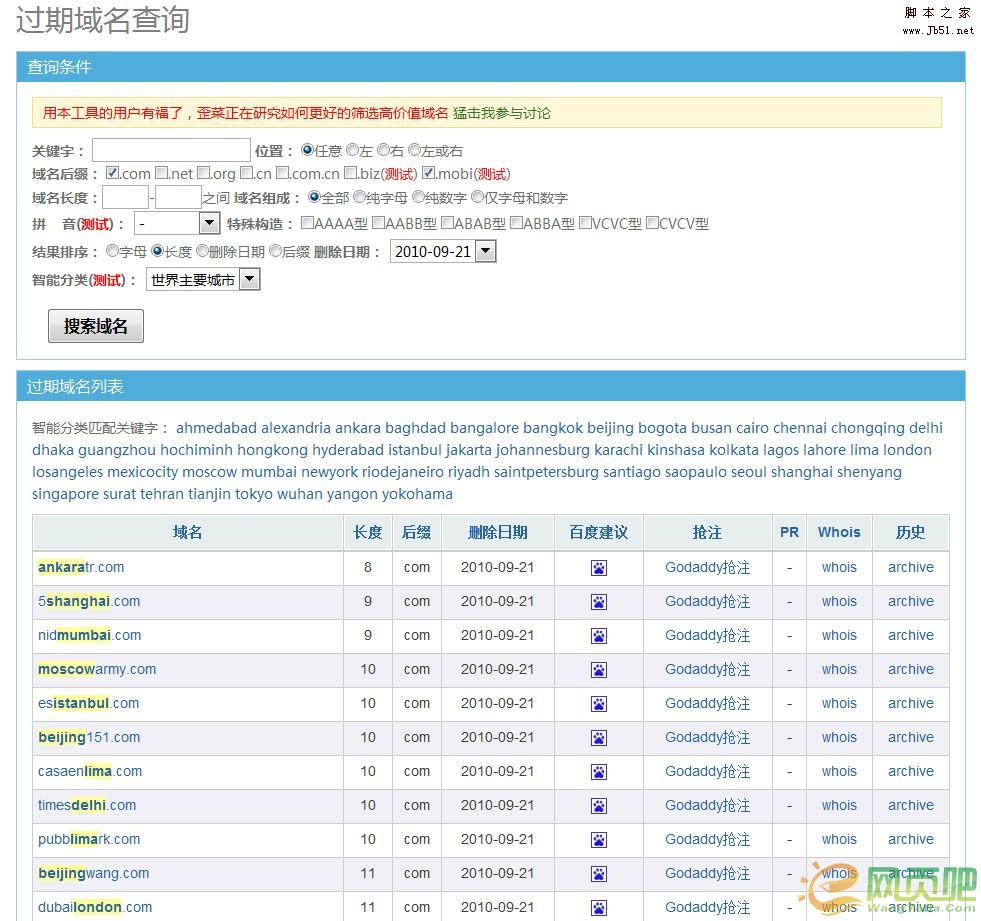Click Baidu paw icon for ankaratr.com
981x921 pixels.
[x=598, y=568]
